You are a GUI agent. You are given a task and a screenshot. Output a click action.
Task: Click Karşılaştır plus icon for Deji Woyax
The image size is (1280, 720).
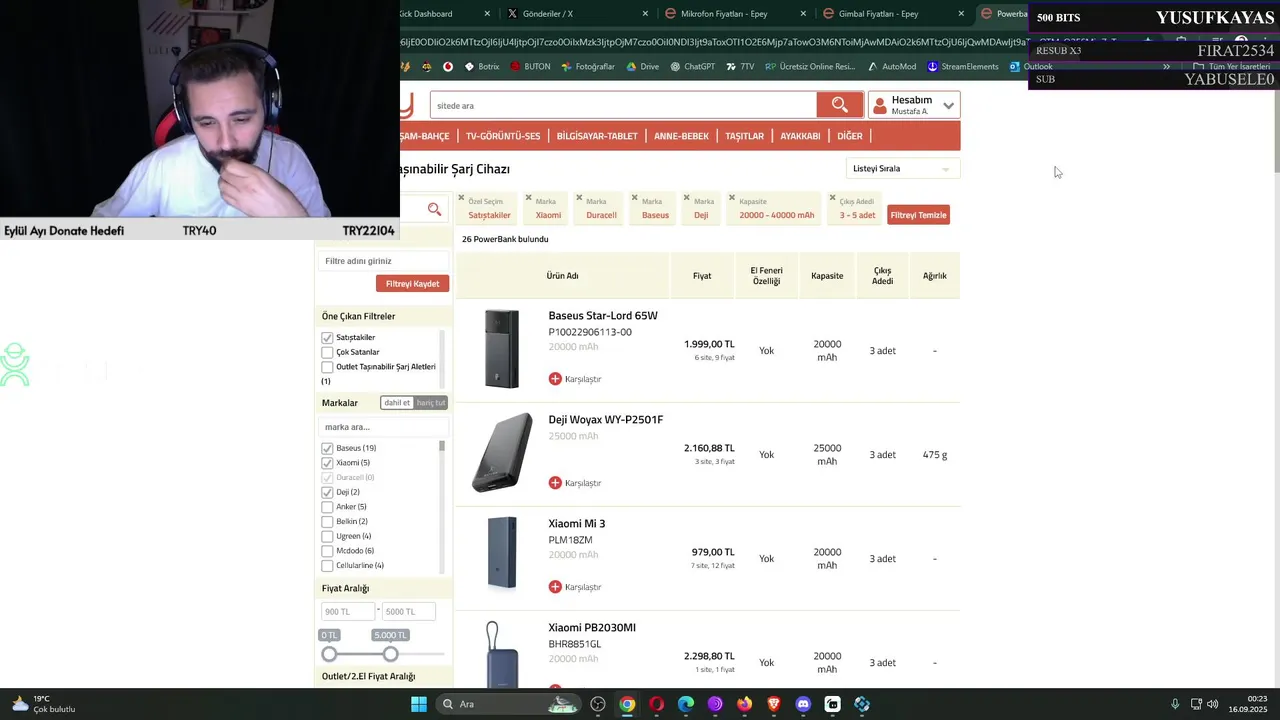click(555, 483)
